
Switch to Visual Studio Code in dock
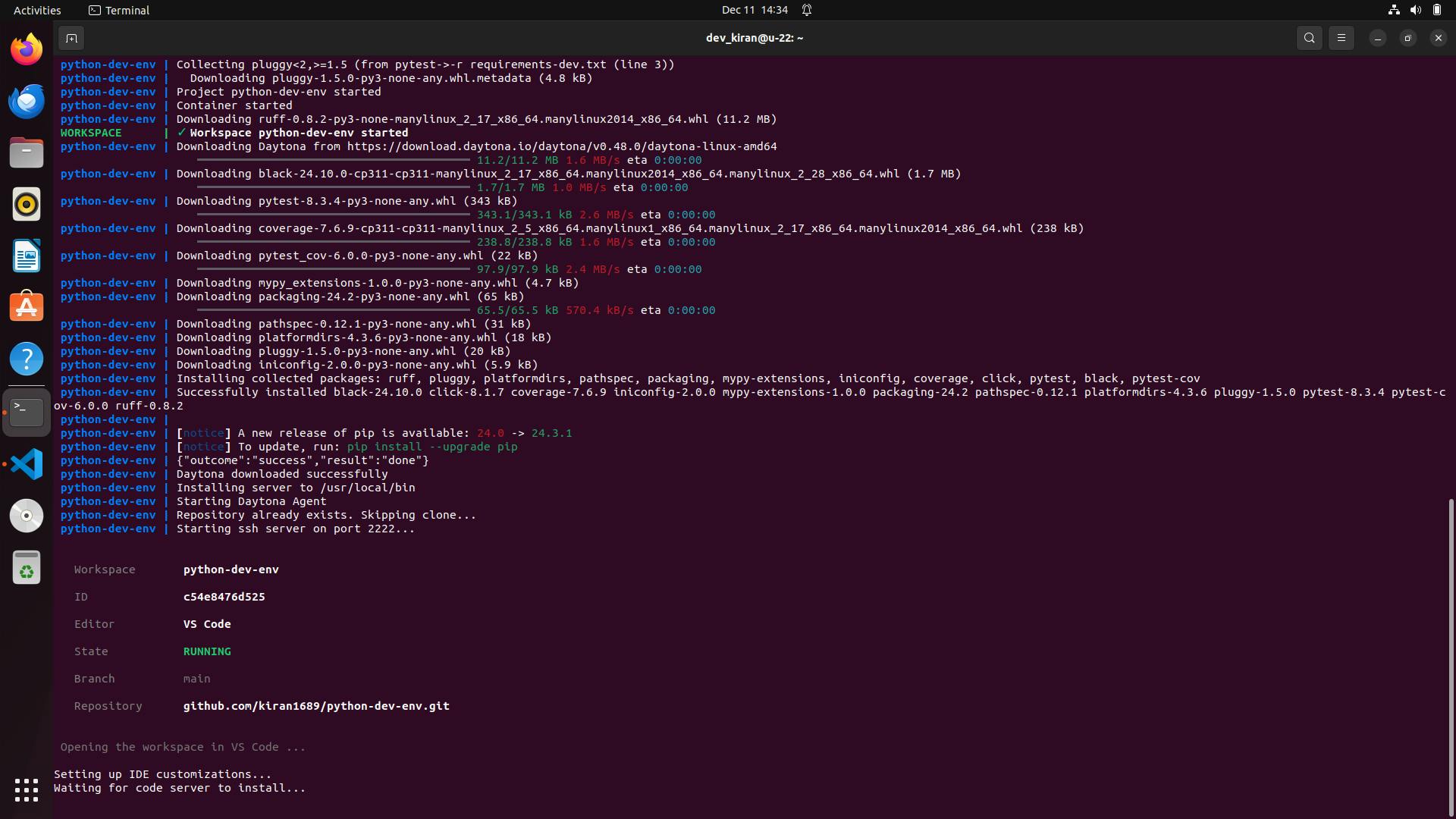click(27, 464)
